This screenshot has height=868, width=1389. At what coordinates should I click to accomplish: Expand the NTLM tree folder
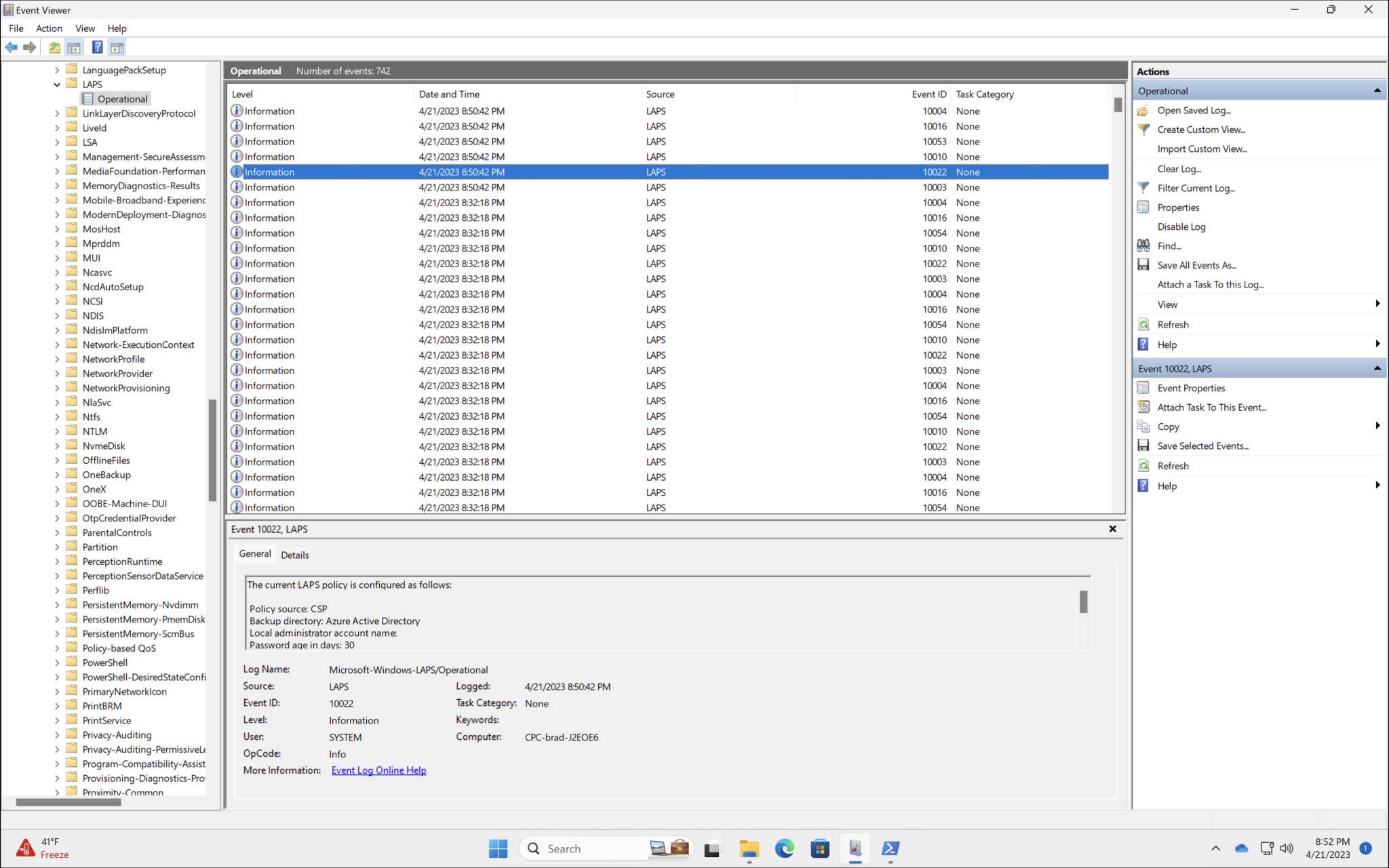57,431
